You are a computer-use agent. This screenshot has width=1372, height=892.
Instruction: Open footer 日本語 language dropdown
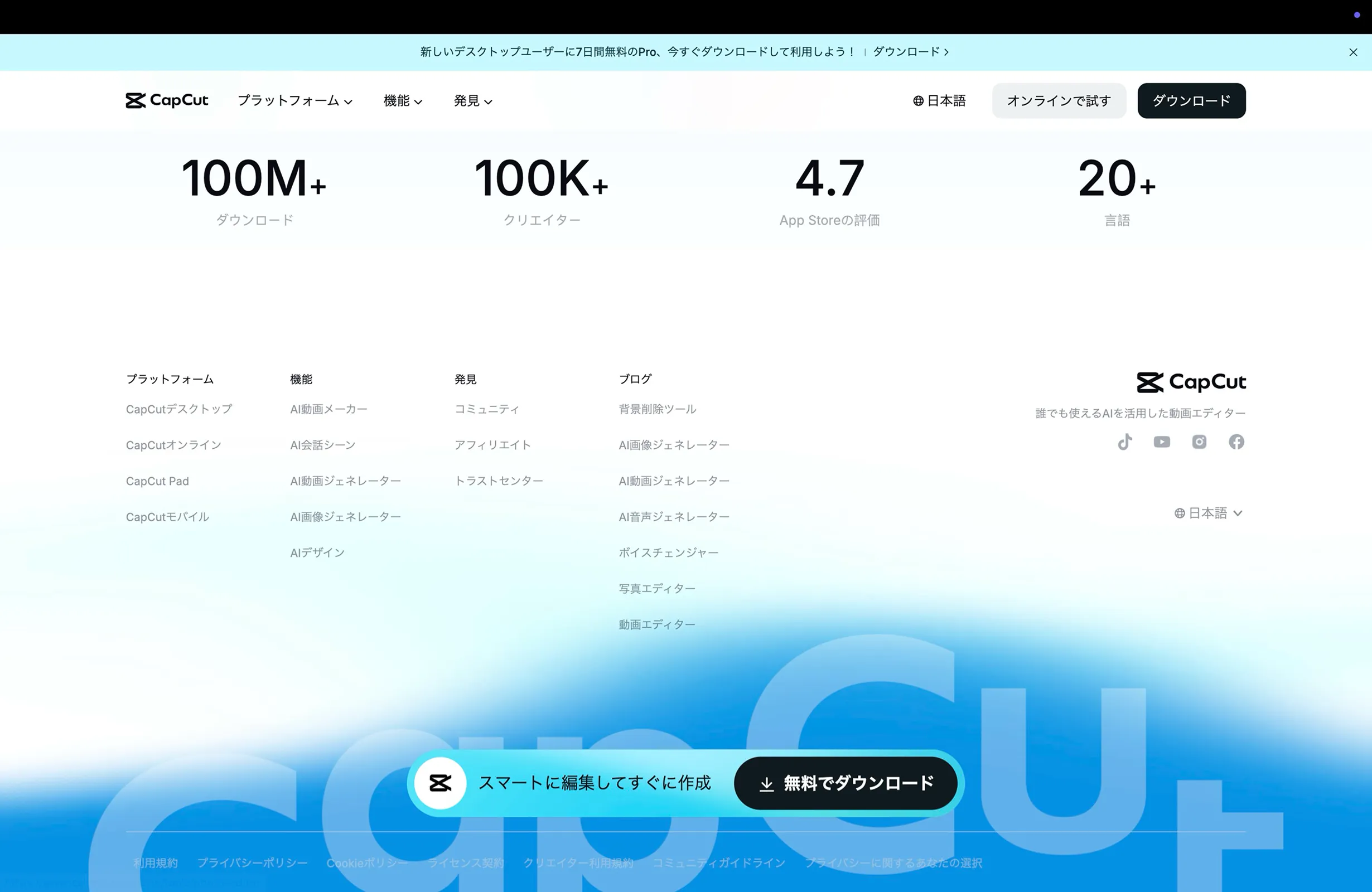1209,513
